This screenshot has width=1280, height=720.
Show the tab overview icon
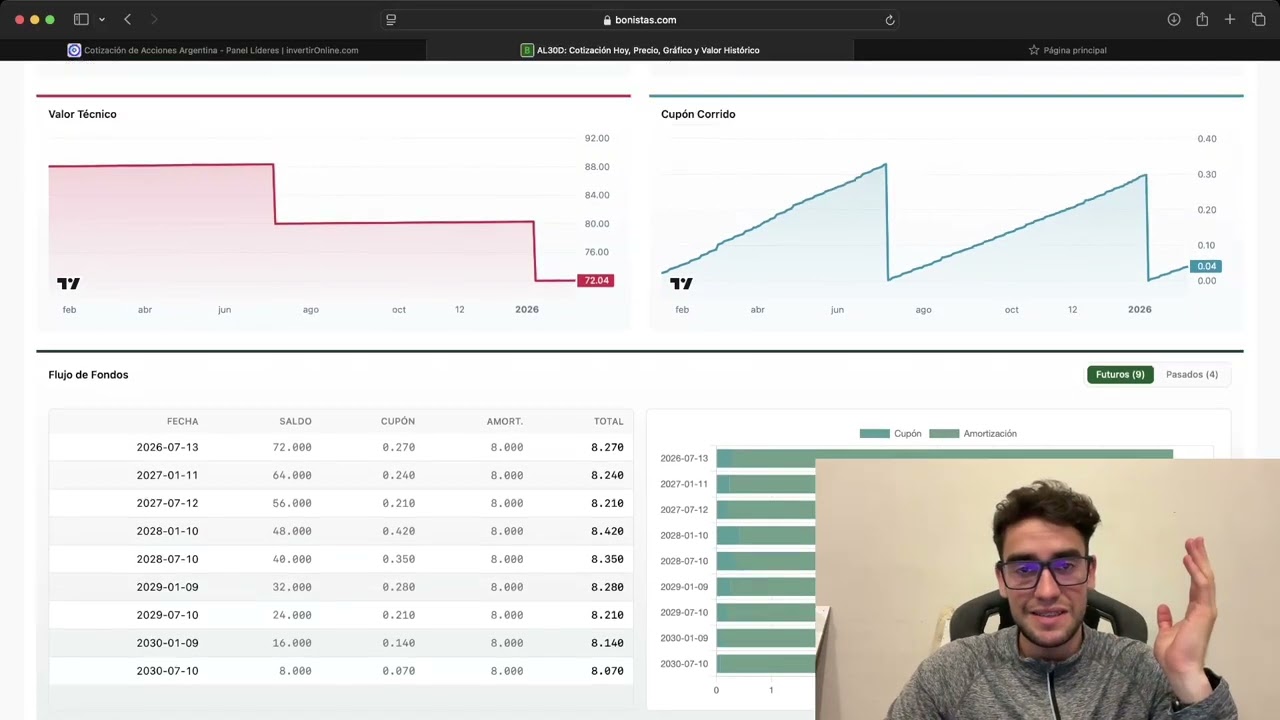point(1258,19)
